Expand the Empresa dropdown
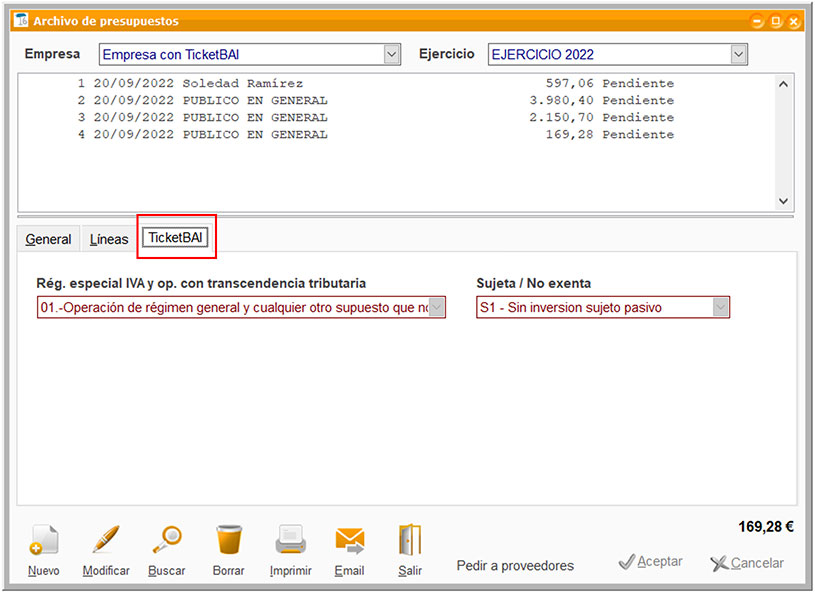This screenshot has height=594, width=815. pos(392,55)
